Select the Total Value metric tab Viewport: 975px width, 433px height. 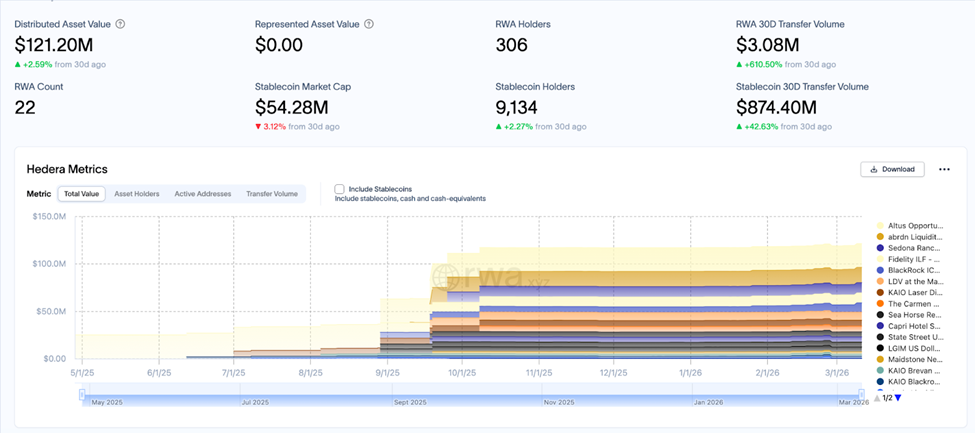click(81, 194)
